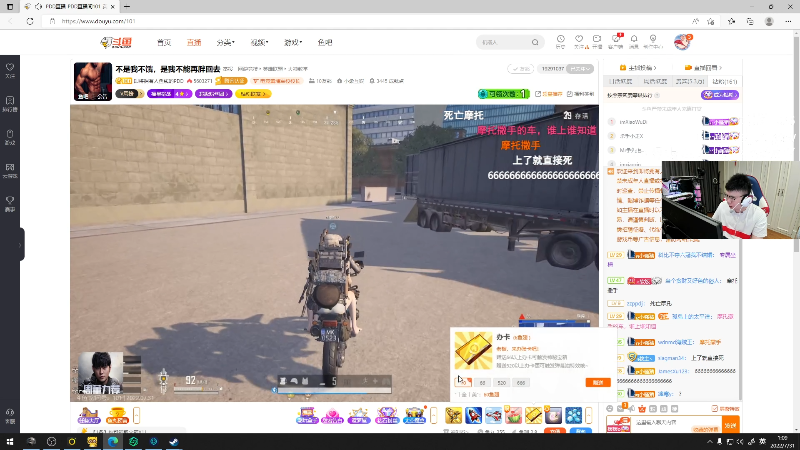800x450 pixels.
Task: Open the bookmark ranking icon in left sidebar
Action: click(10, 101)
